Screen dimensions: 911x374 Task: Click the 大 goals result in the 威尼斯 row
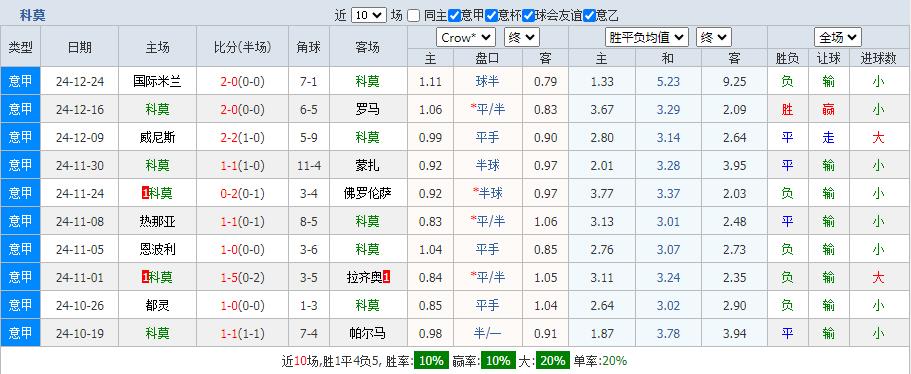coord(878,137)
